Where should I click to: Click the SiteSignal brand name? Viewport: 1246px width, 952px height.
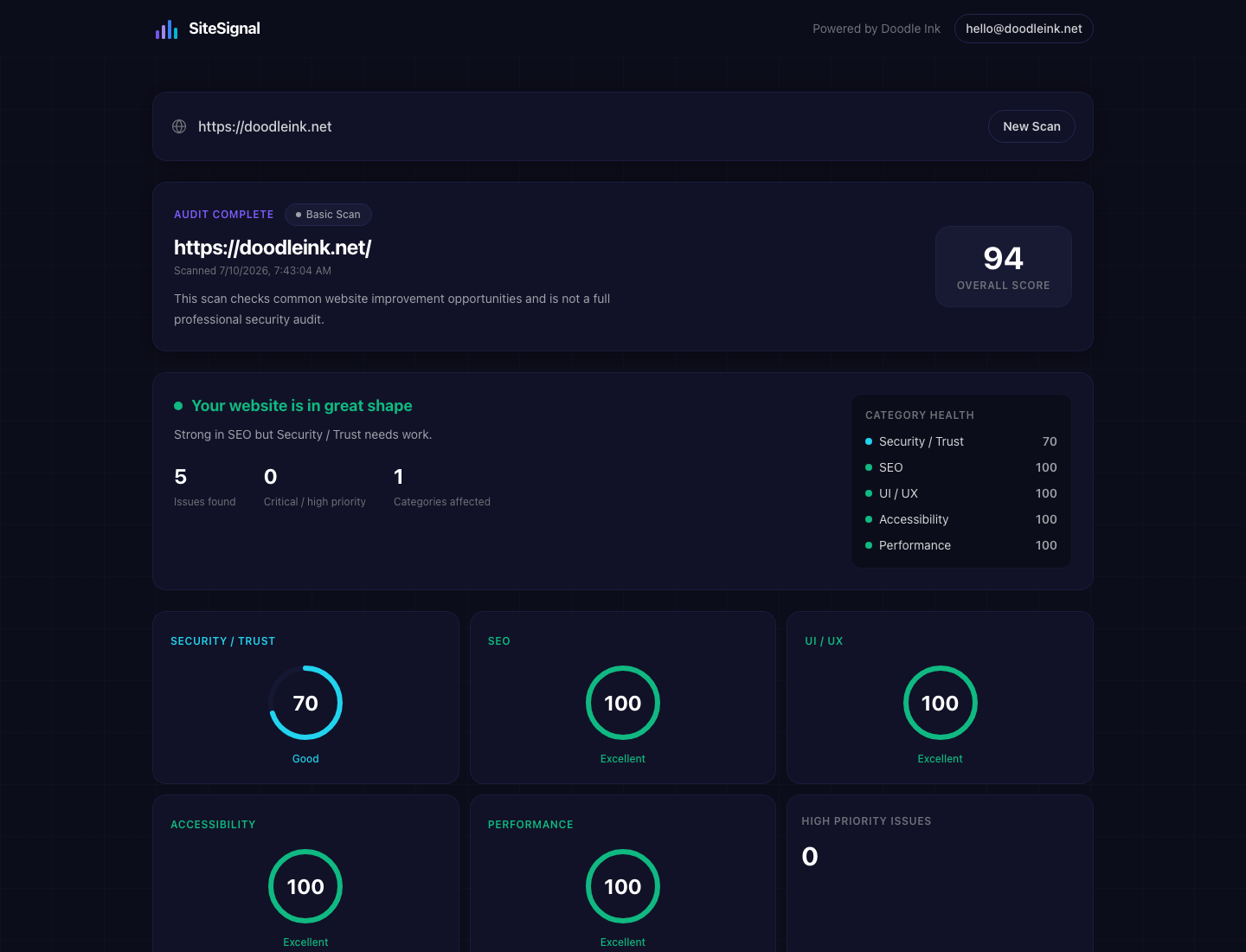[x=224, y=29]
